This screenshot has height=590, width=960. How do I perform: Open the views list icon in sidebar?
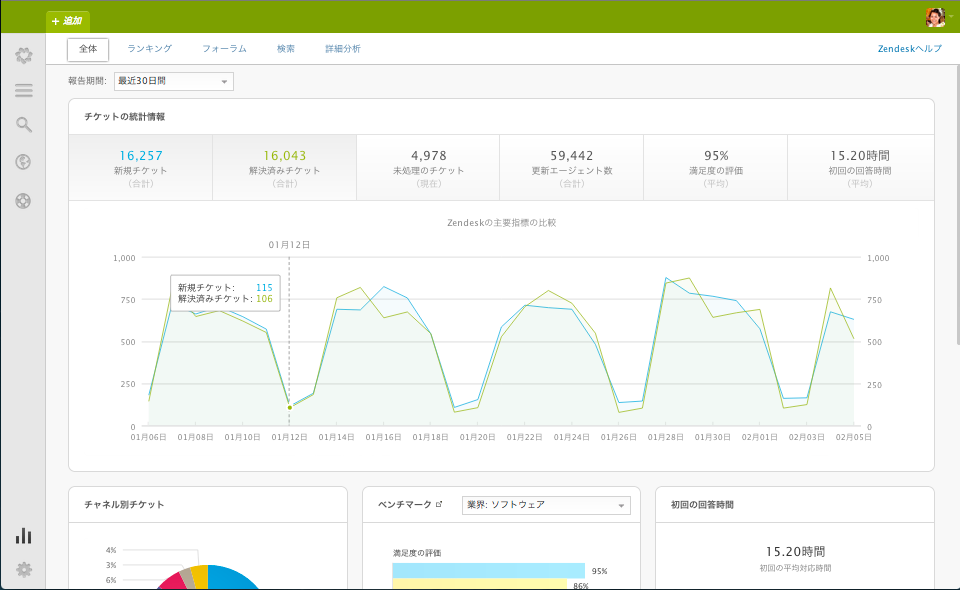pos(23,91)
